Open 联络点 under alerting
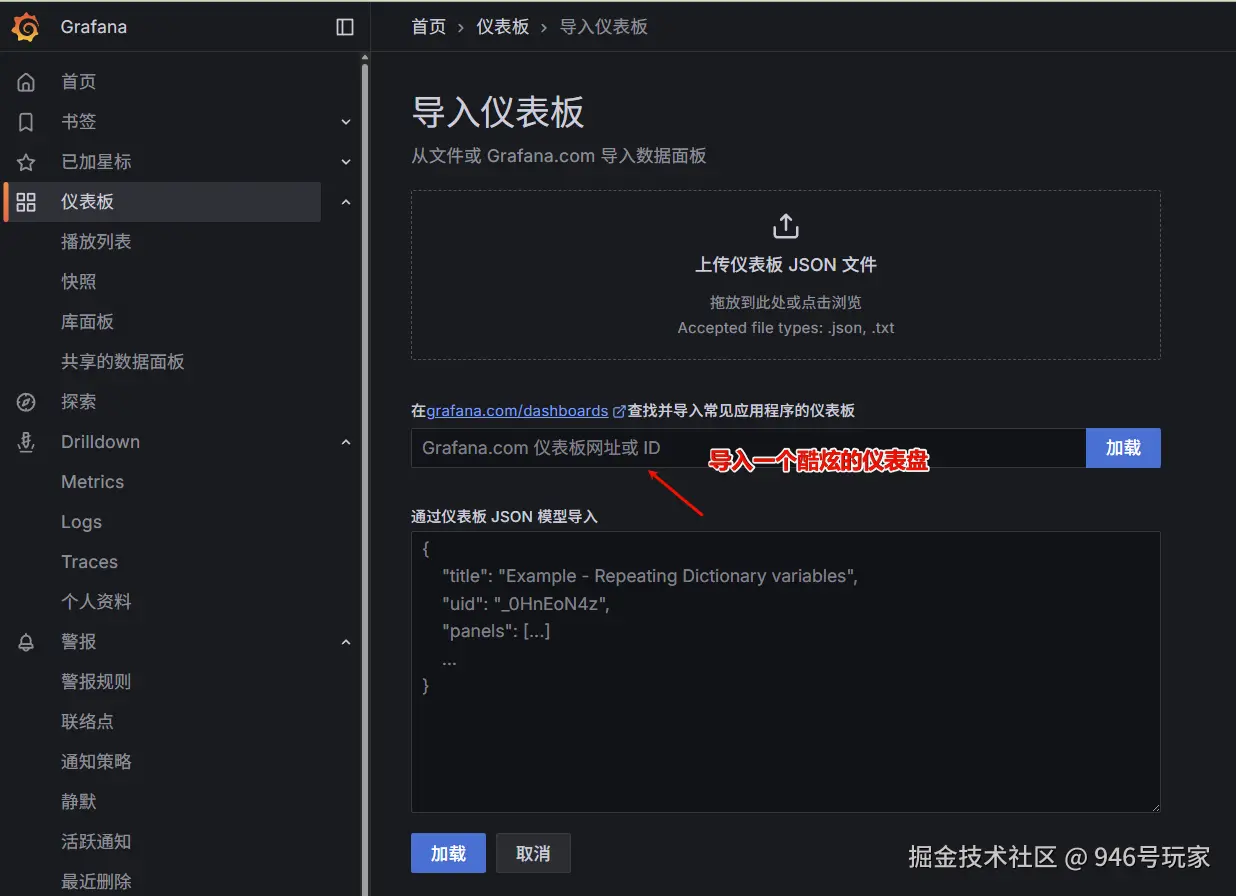 [87, 722]
